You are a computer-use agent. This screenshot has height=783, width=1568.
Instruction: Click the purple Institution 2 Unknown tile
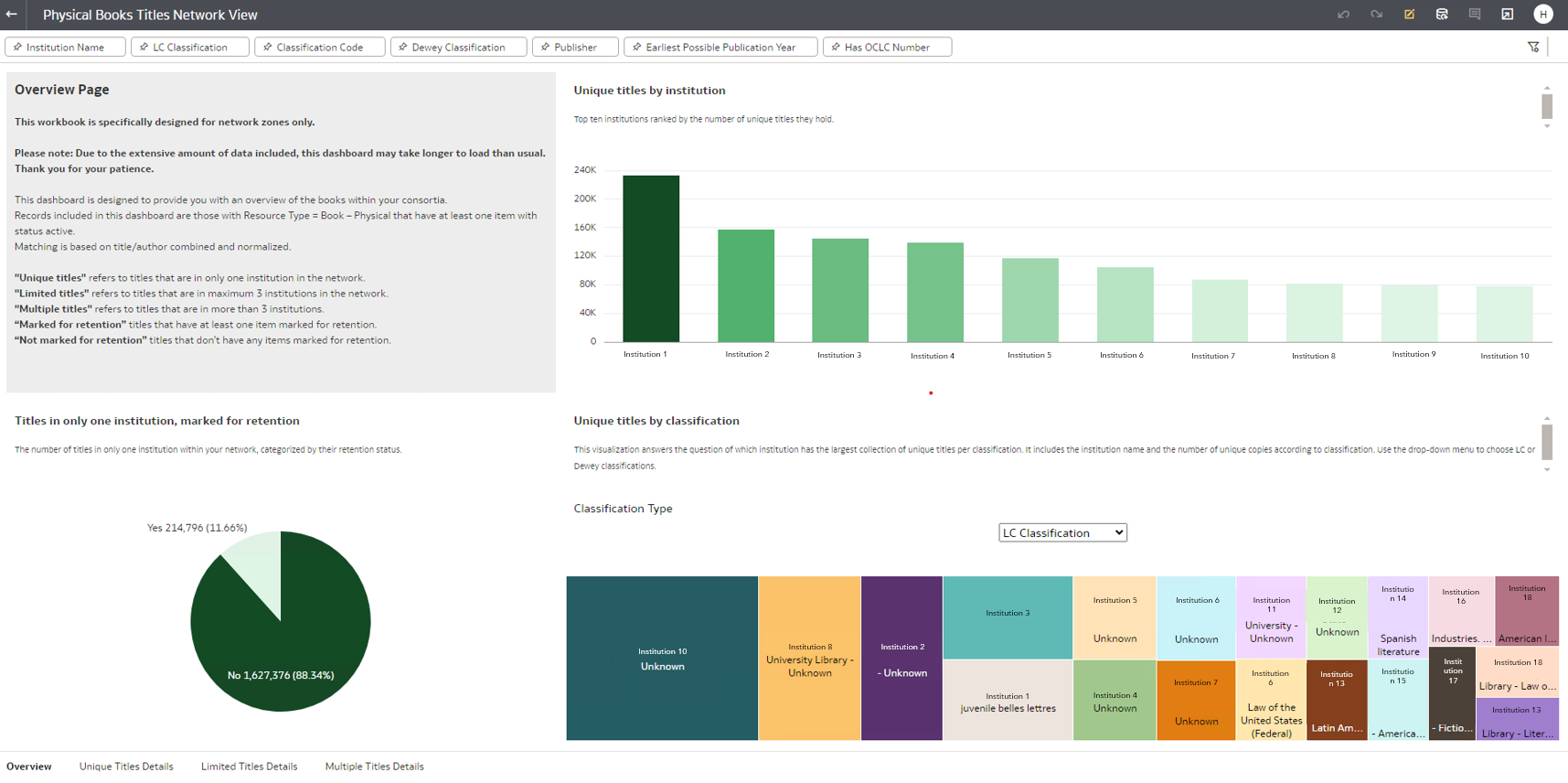[901, 659]
